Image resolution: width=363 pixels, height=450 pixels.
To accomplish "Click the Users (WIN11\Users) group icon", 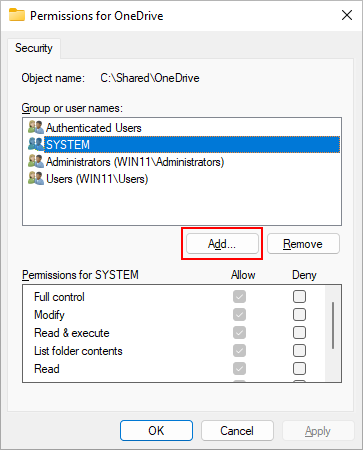I will 36,178.
